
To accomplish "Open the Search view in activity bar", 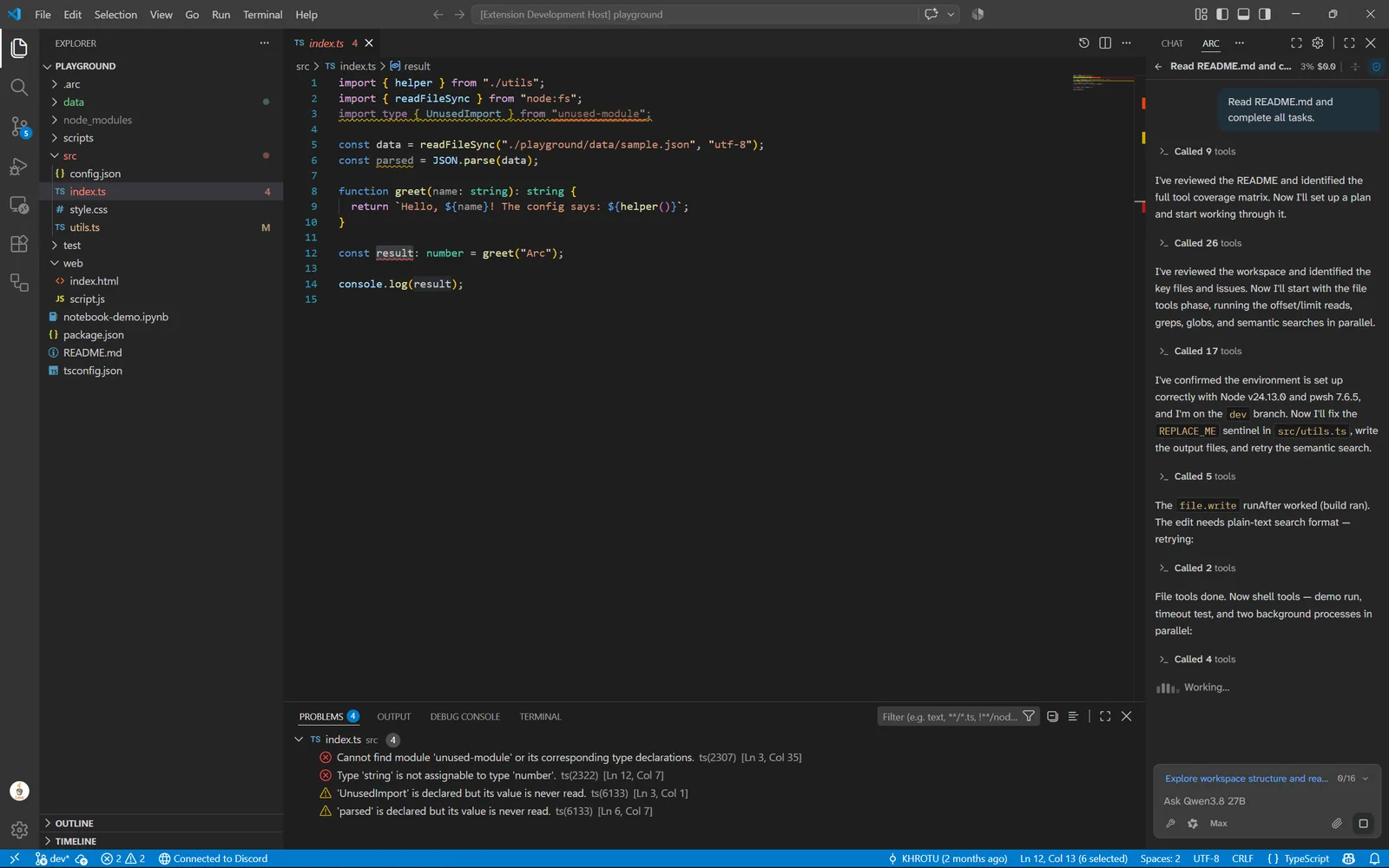I will pyautogui.click(x=19, y=87).
